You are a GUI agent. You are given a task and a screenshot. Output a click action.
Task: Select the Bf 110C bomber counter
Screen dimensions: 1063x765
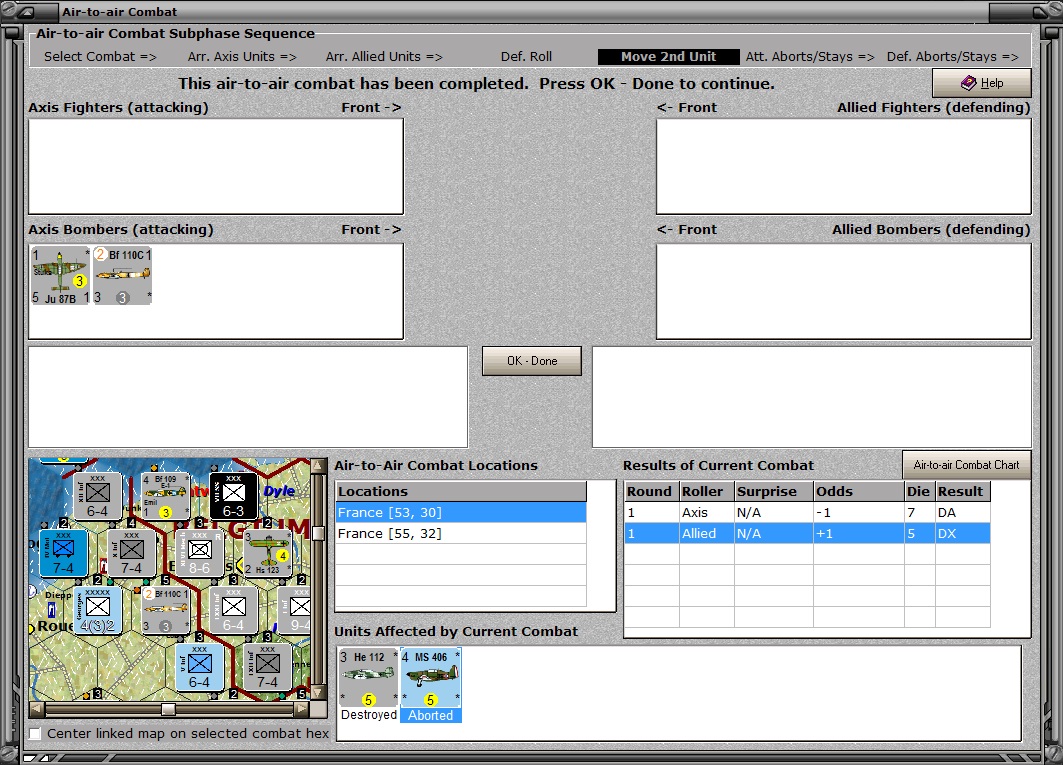coord(123,275)
